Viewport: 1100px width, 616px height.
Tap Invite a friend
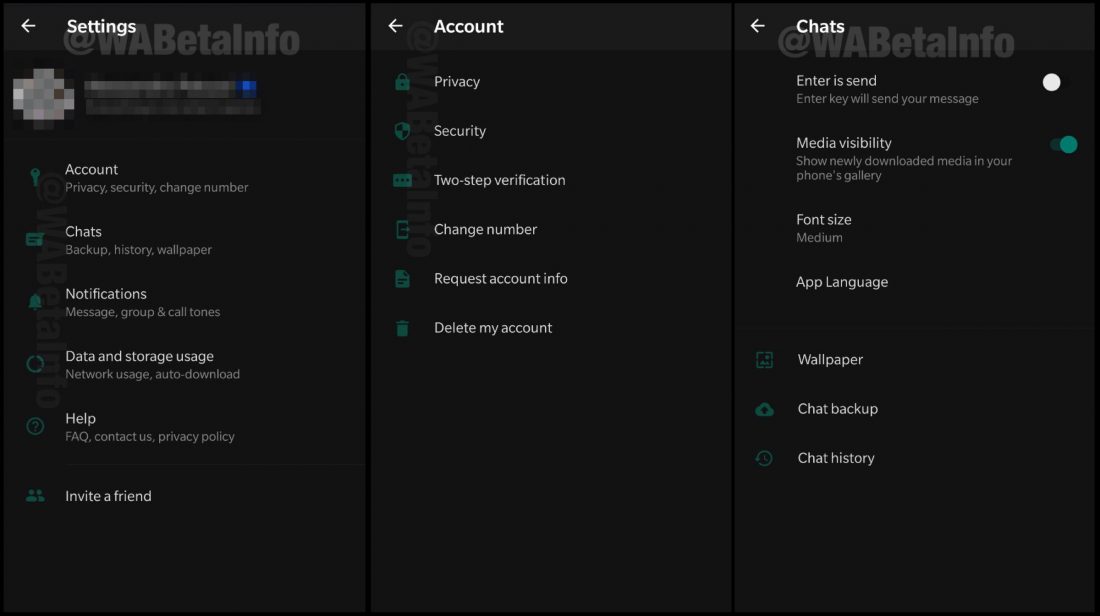click(108, 496)
